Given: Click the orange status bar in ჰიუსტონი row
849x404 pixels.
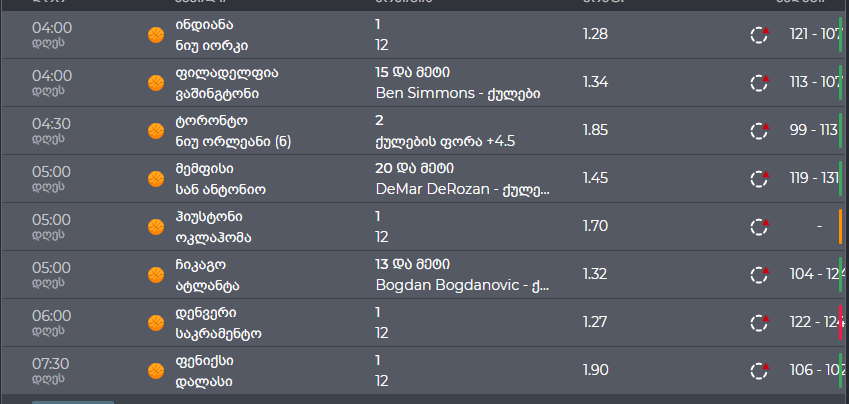Looking at the screenshot, I should [840, 226].
